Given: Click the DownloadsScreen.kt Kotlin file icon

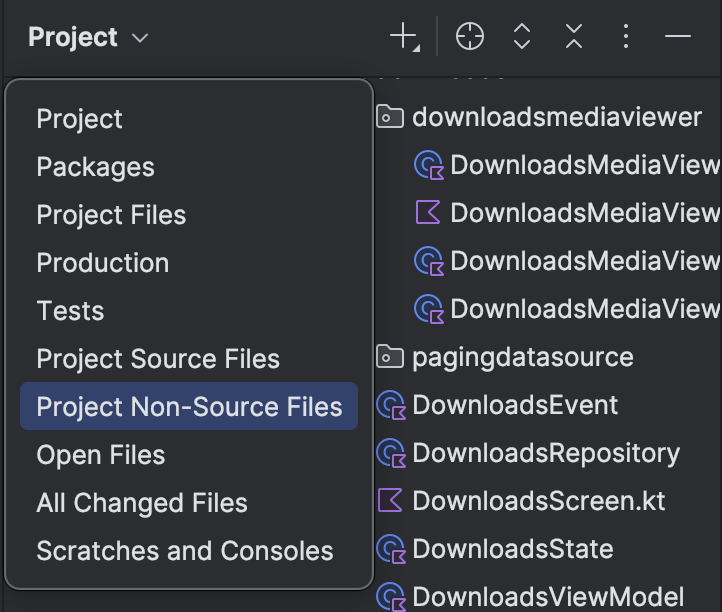Looking at the screenshot, I should point(390,501).
